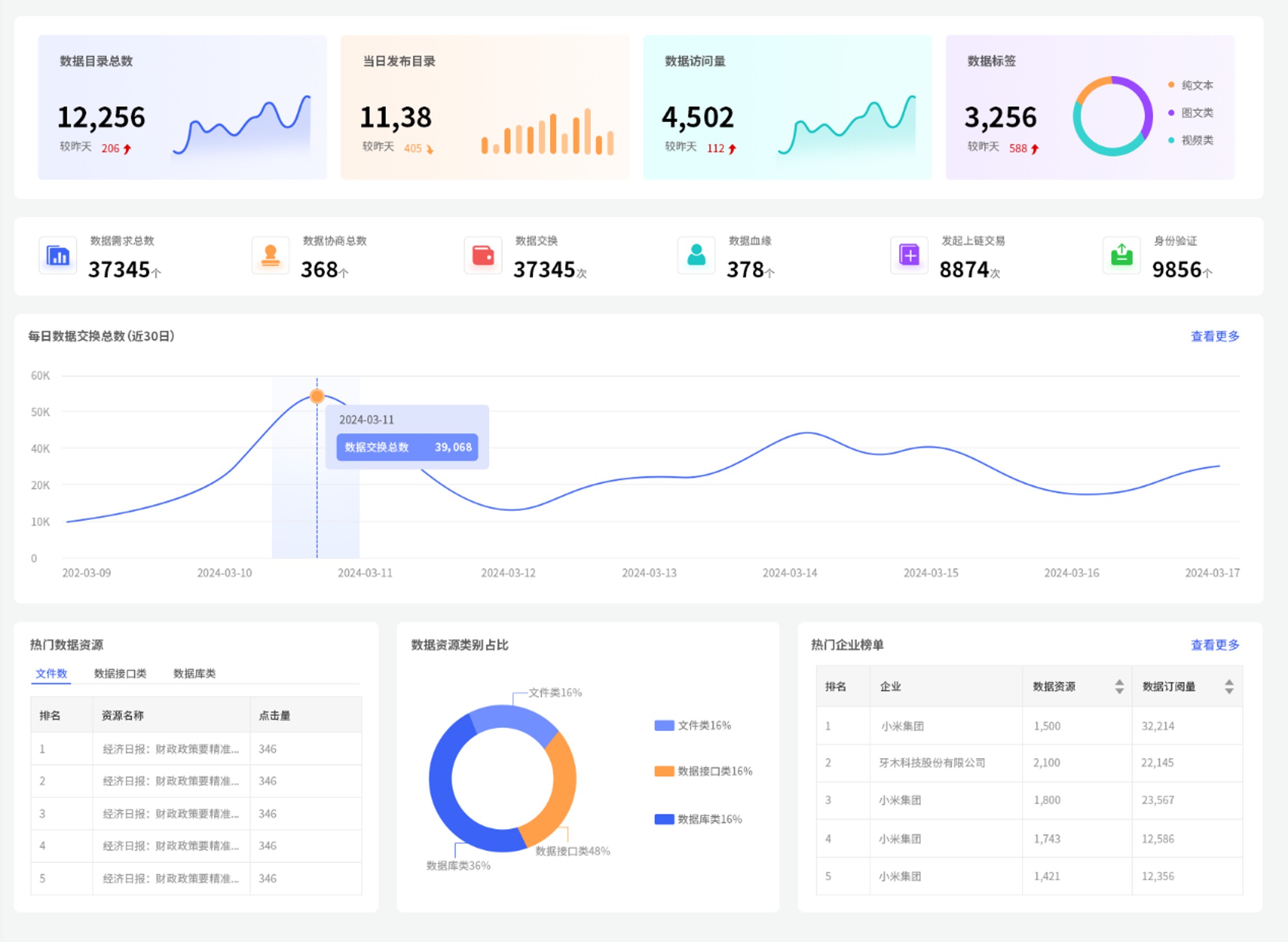Click the orange down arrow beside 405
Viewport: 1288px width, 942px height.
430,150
